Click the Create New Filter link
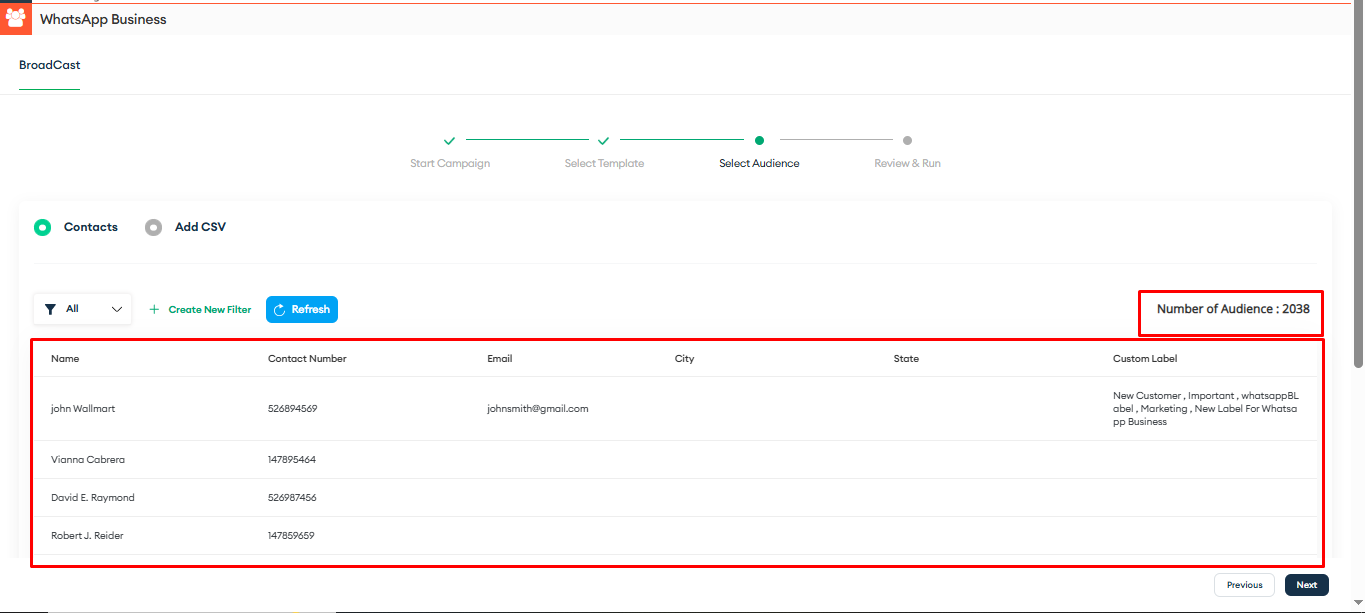The image size is (1365, 613). pyautogui.click(x=210, y=310)
